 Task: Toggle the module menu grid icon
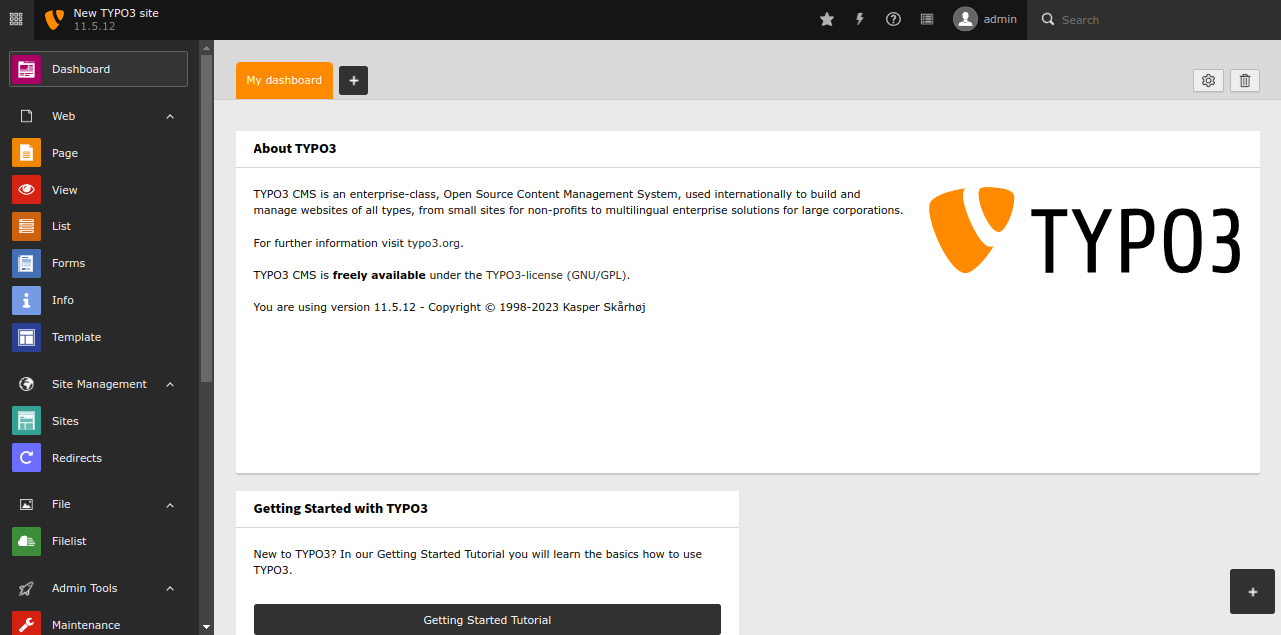[x=16, y=19]
